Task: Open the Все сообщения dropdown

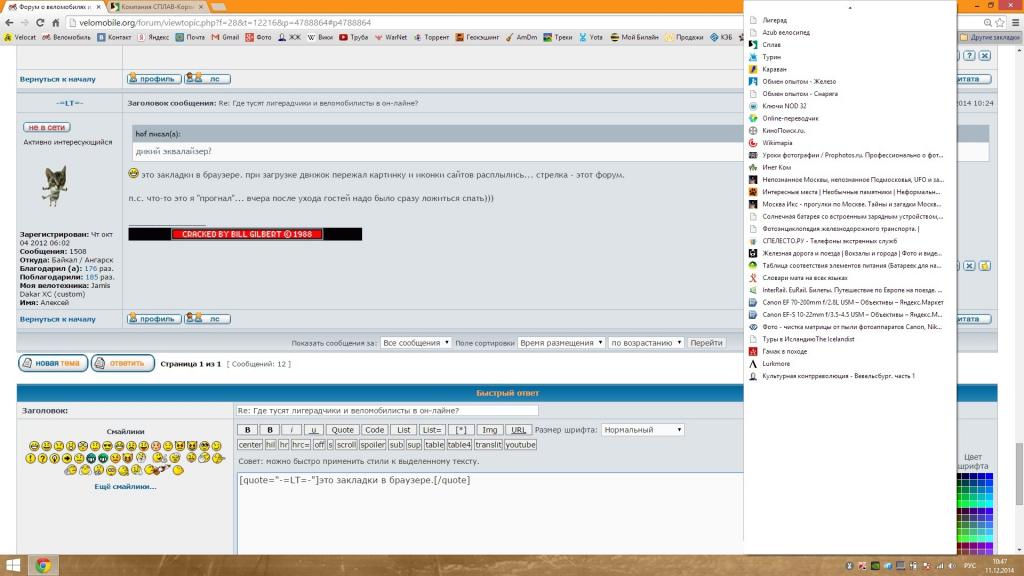Action: pos(415,342)
